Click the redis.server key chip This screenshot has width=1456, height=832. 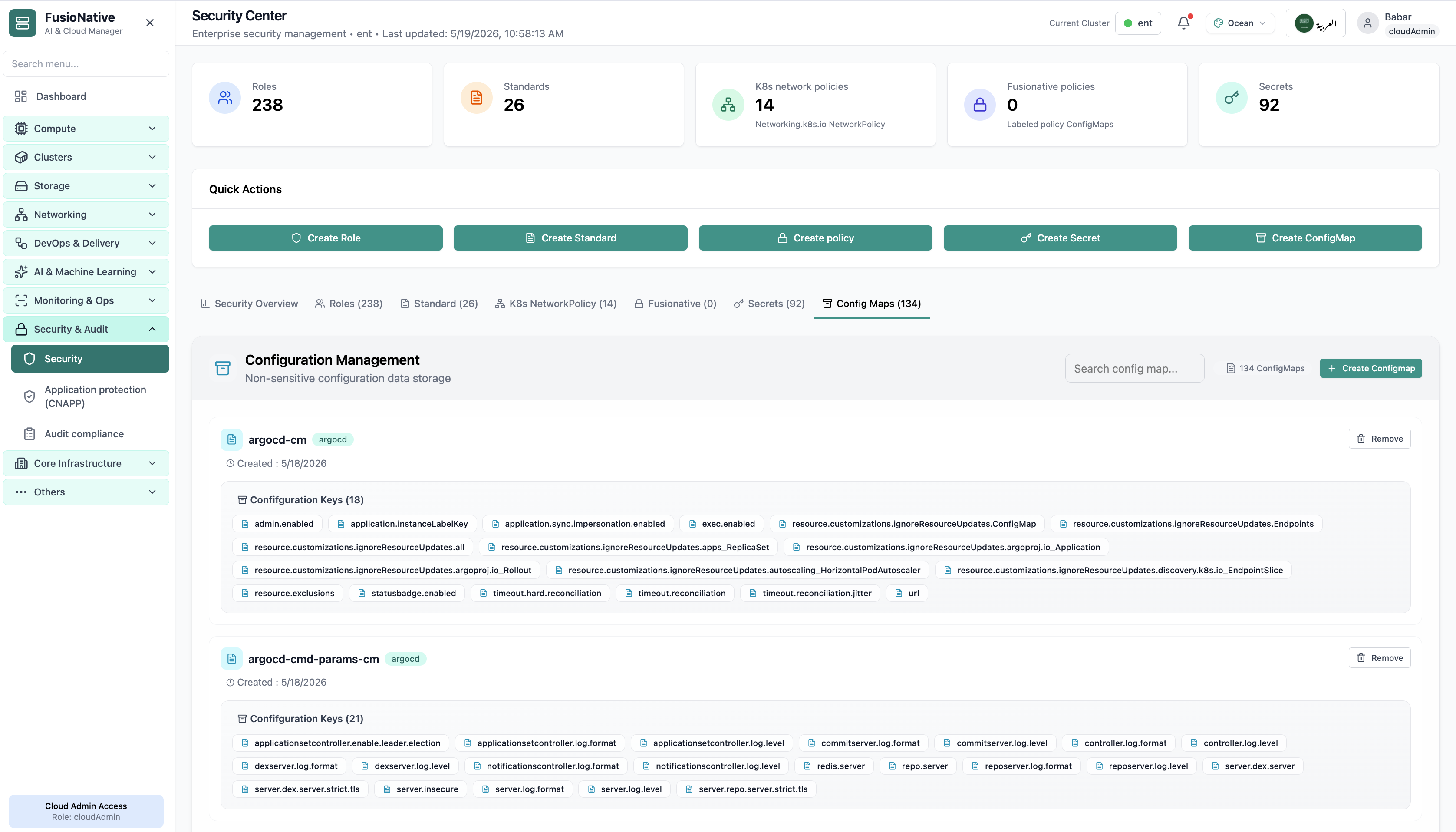pyautogui.click(x=834, y=766)
